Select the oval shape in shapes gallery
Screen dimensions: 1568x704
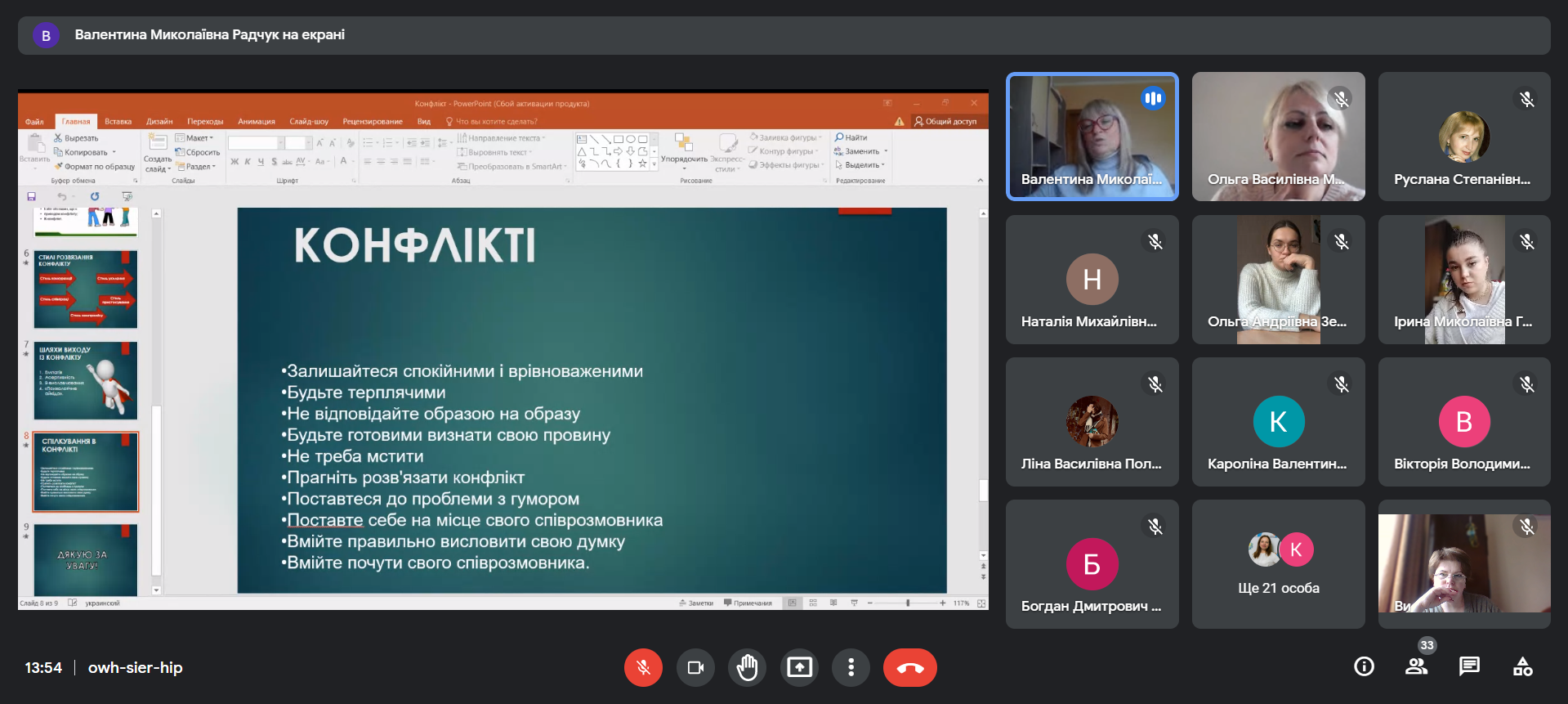click(631, 139)
